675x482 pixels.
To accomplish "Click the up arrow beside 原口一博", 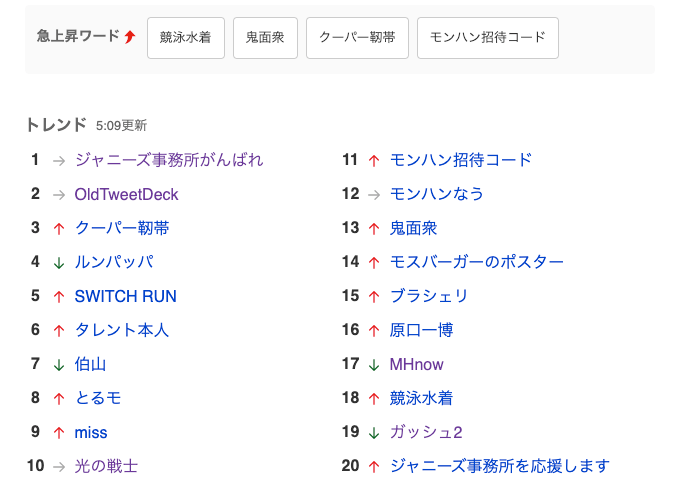I will [374, 331].
